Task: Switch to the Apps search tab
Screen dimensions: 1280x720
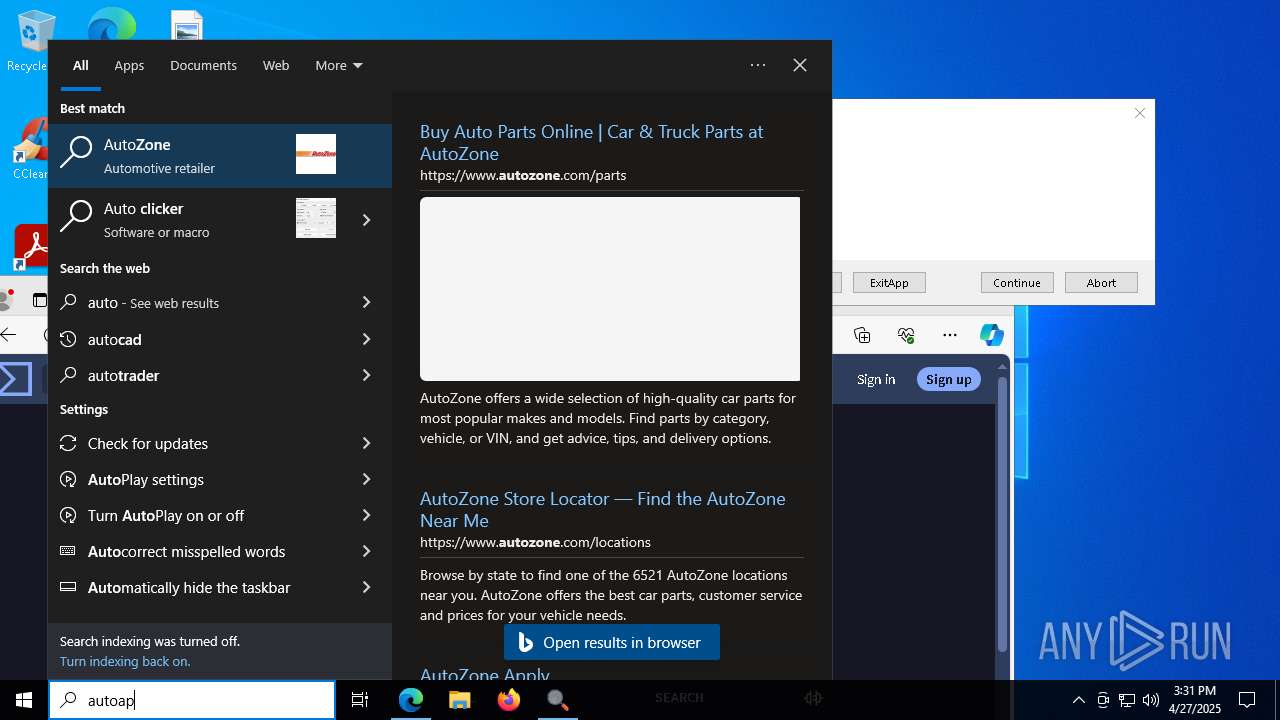Action: [129, 65]
